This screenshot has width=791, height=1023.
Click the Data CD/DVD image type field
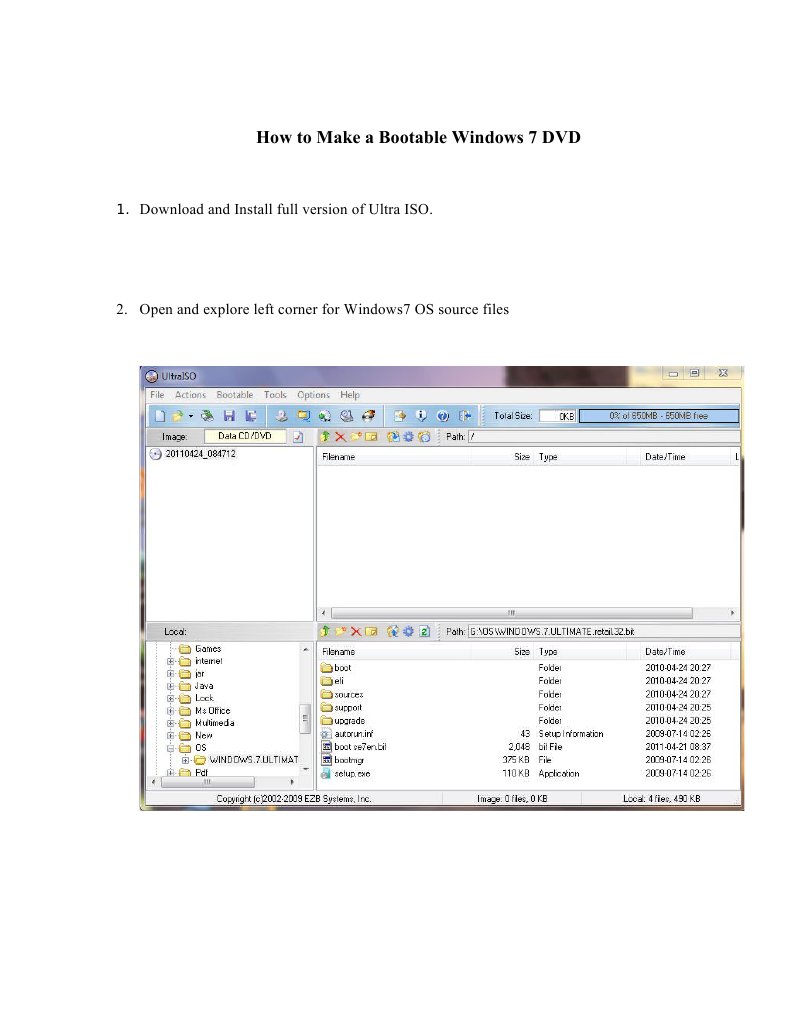pyautogui.click(x=245, y=436)
